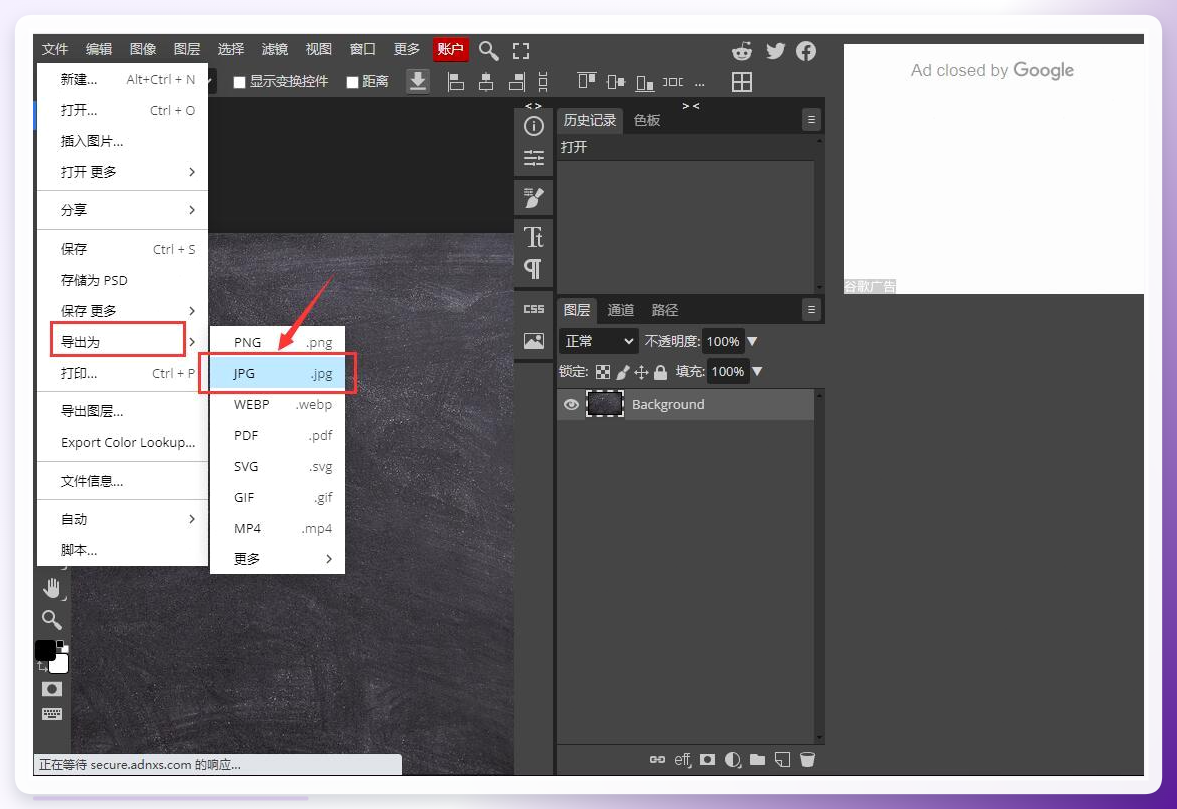Expand the 不透明度 opacity arrow
The width and height of the screenshot is (1177, 809).
click(x=752, y=341)
